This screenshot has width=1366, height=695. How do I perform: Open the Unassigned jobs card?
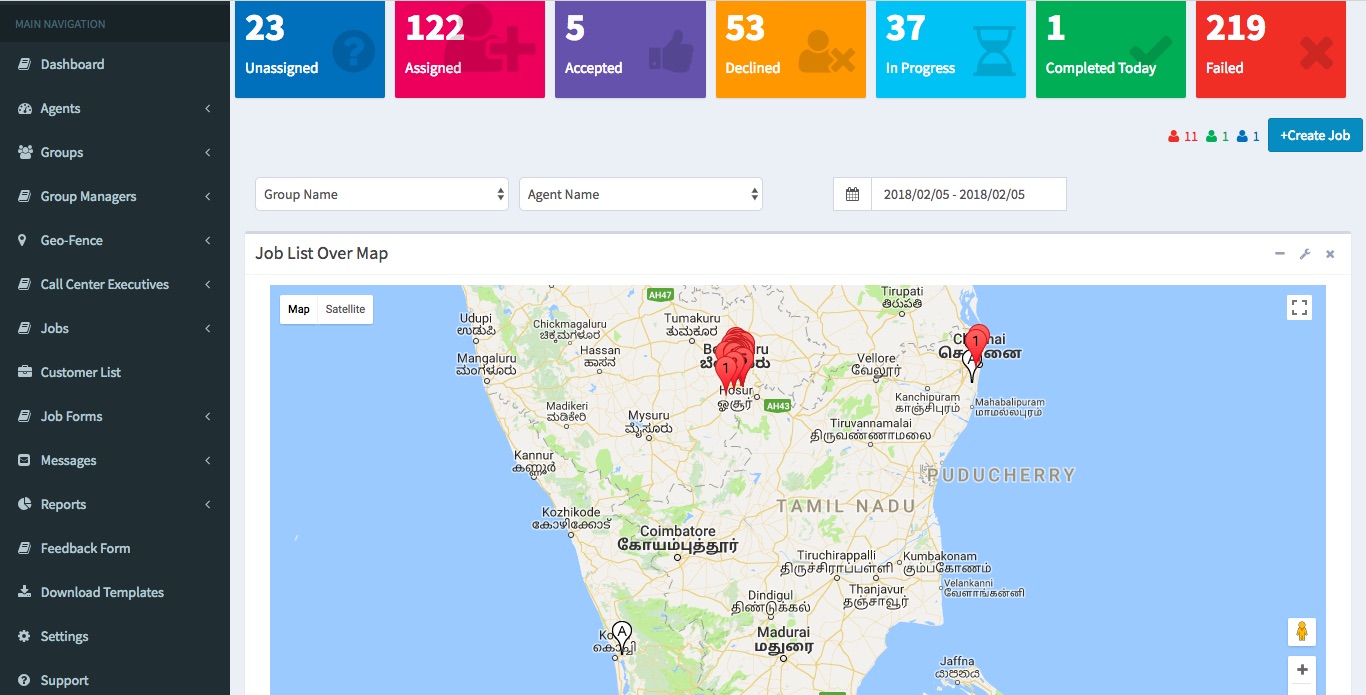click(310, 49)
